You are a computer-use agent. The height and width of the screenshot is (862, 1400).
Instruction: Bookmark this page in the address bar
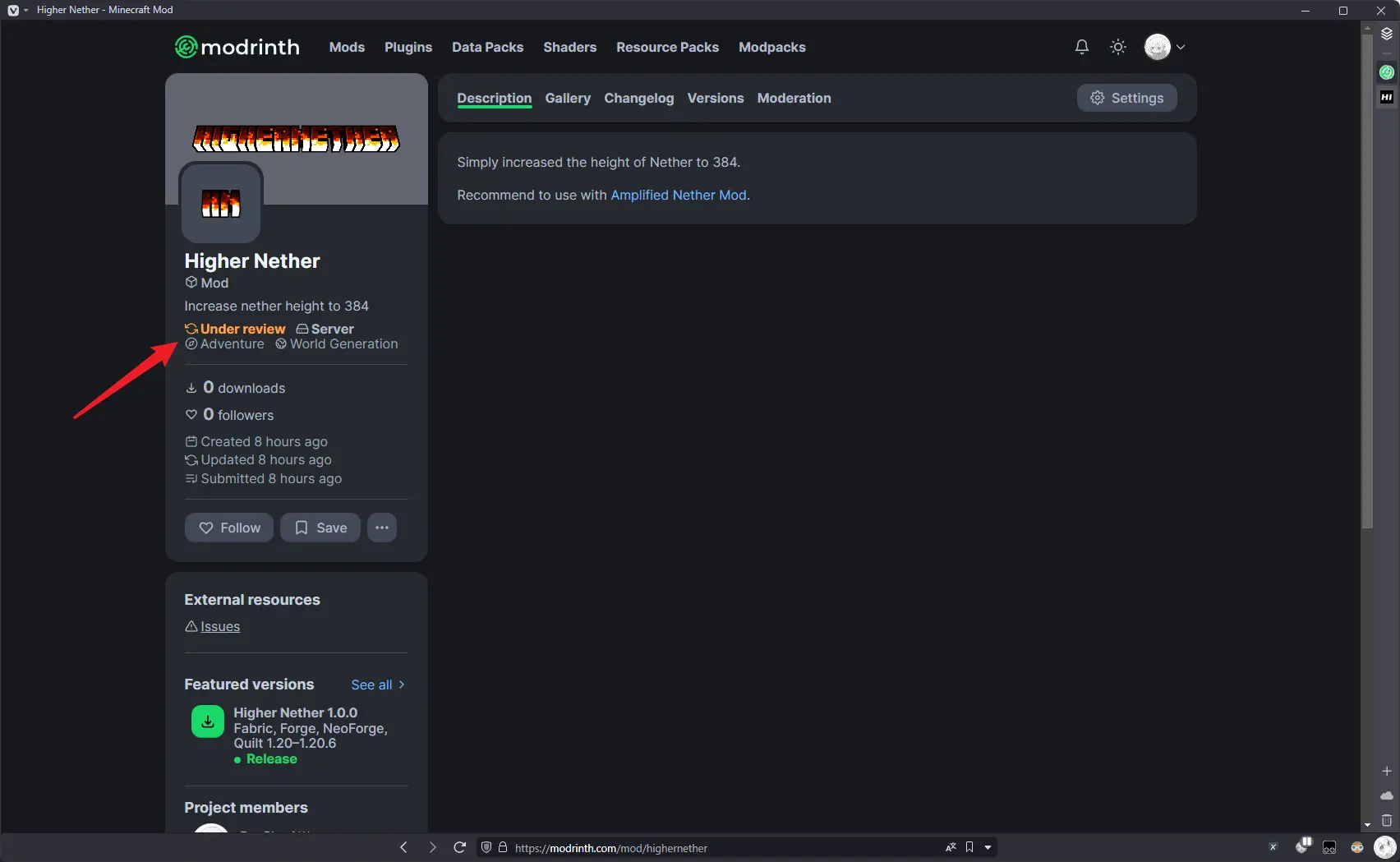point(969,847)
